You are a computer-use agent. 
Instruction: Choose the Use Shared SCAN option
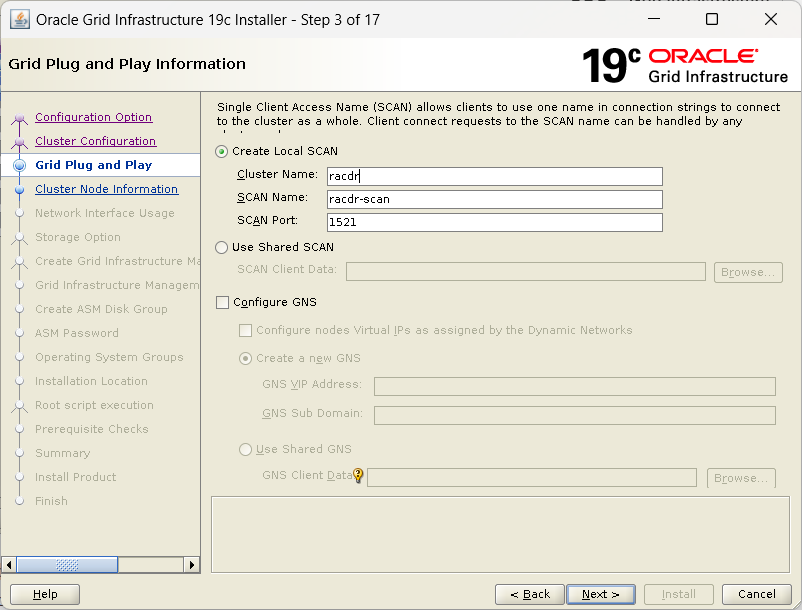click(221, 247)
